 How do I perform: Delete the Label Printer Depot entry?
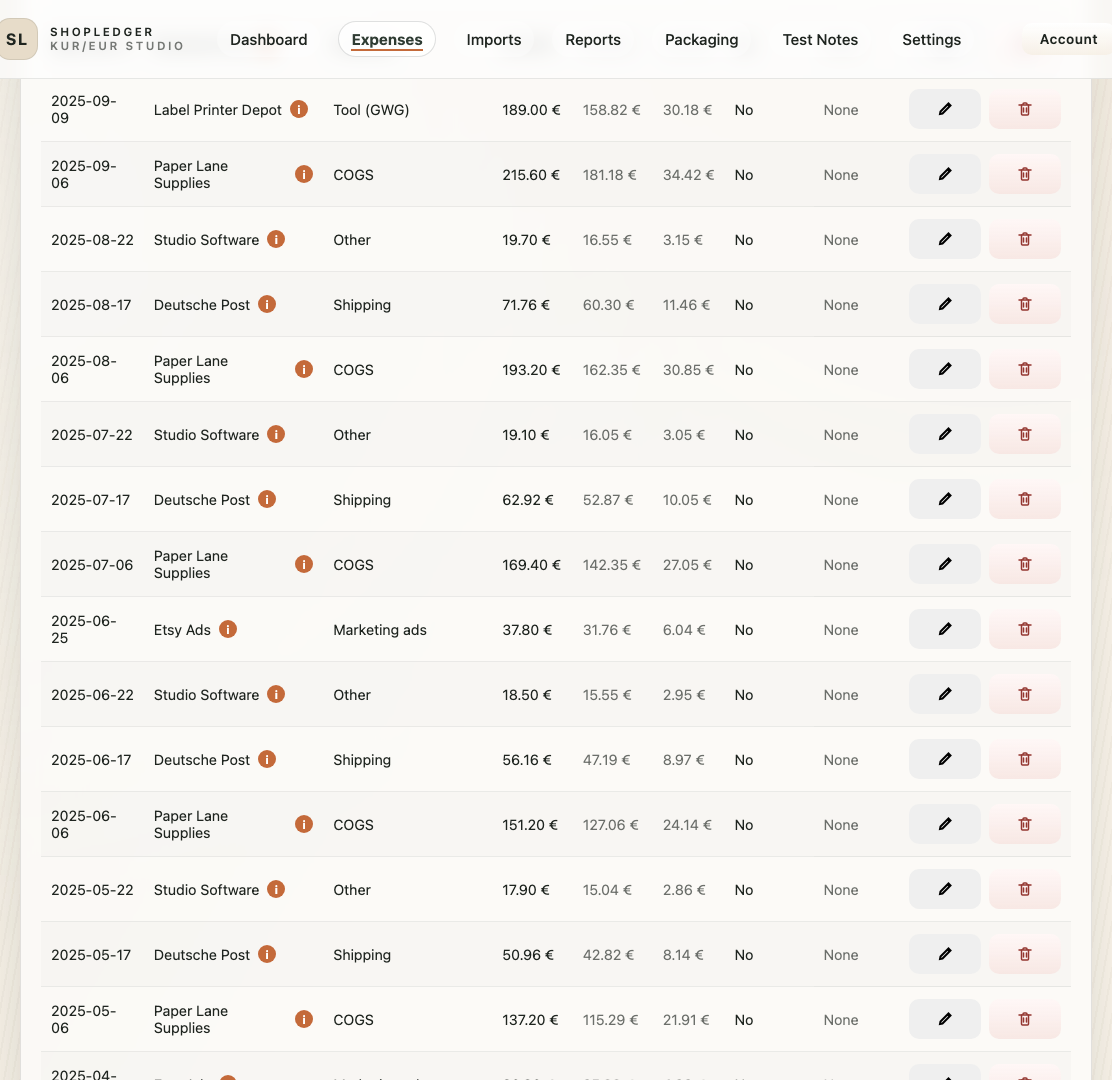tap(1024, 109)
